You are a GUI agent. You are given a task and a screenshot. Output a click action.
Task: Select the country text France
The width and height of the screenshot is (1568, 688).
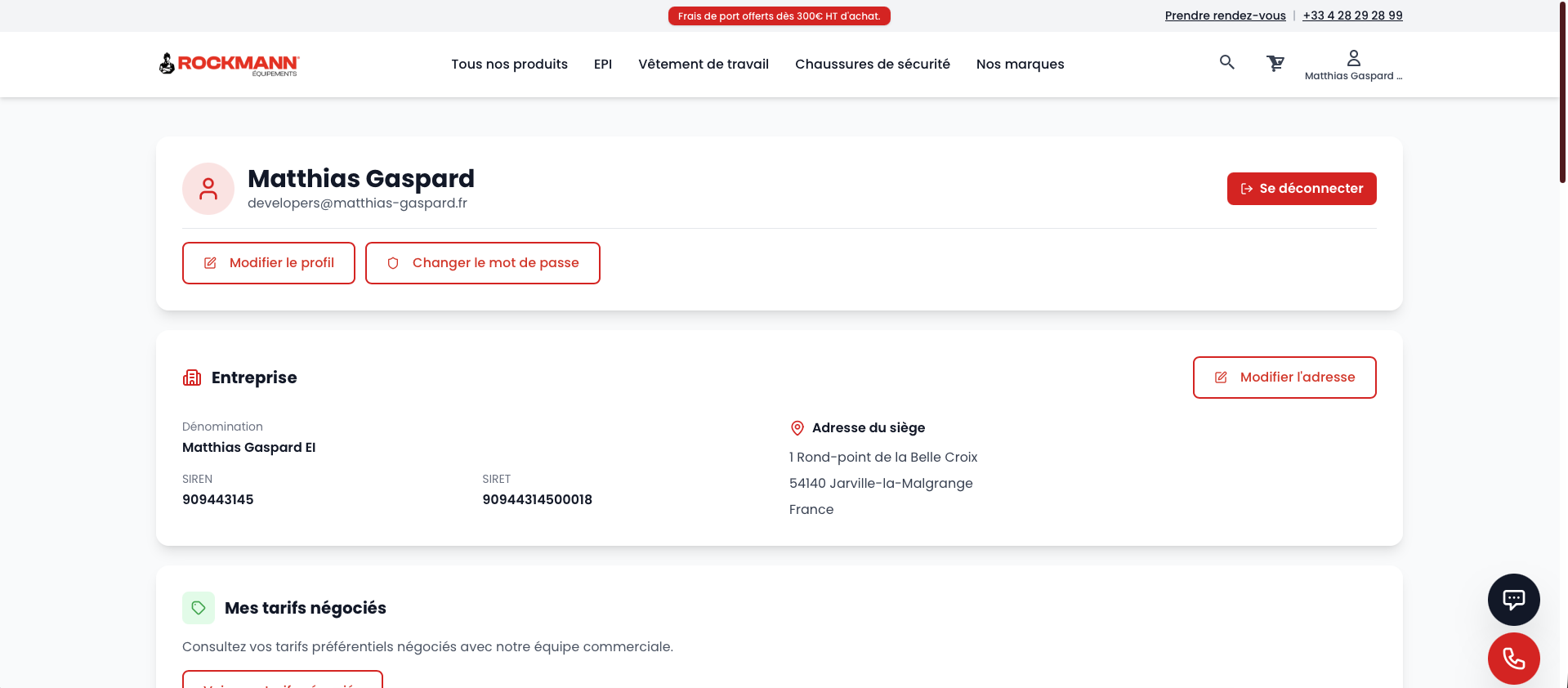(x=811, y=510)
